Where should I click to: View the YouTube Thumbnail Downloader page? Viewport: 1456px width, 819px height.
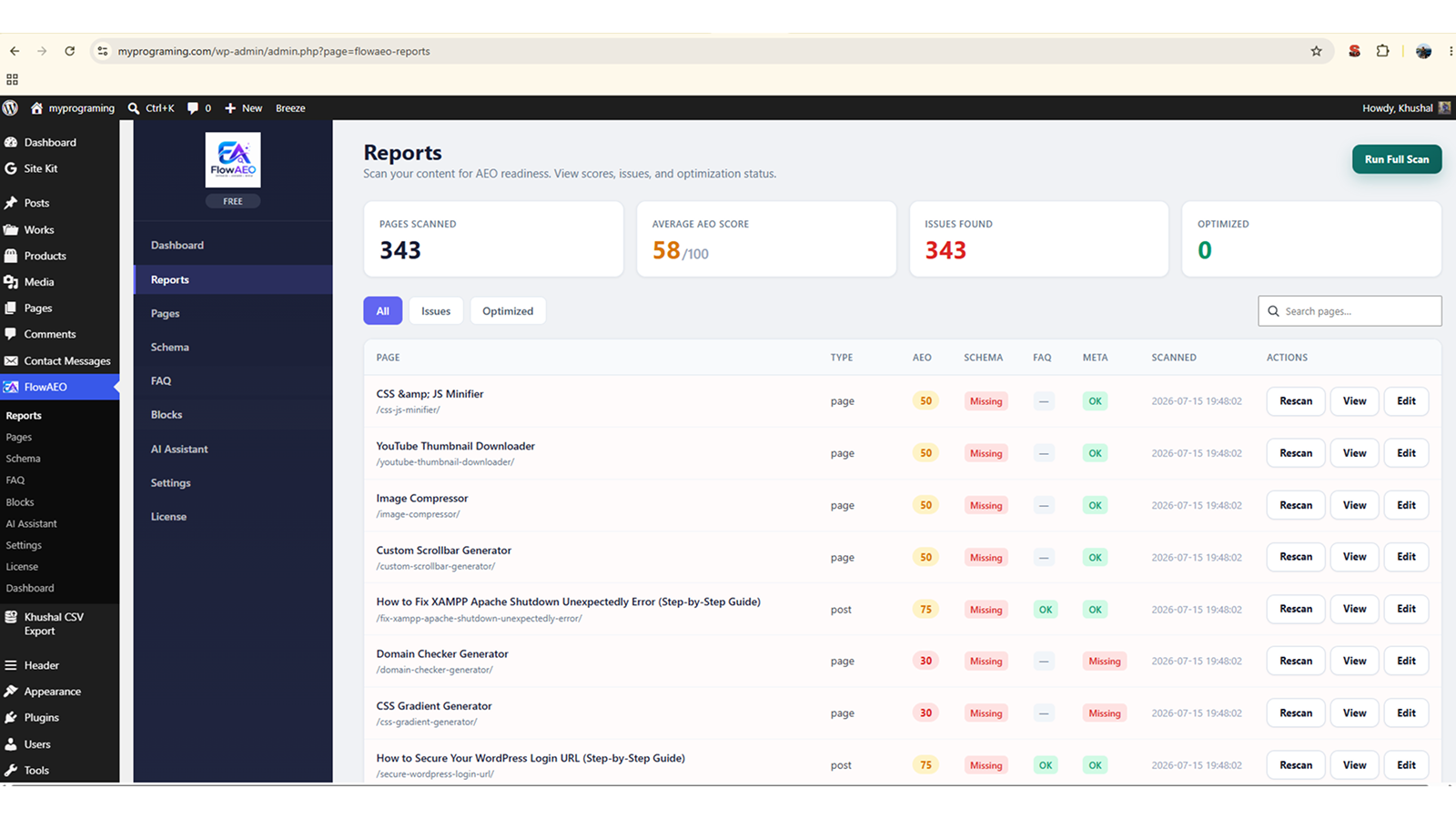1354,452
